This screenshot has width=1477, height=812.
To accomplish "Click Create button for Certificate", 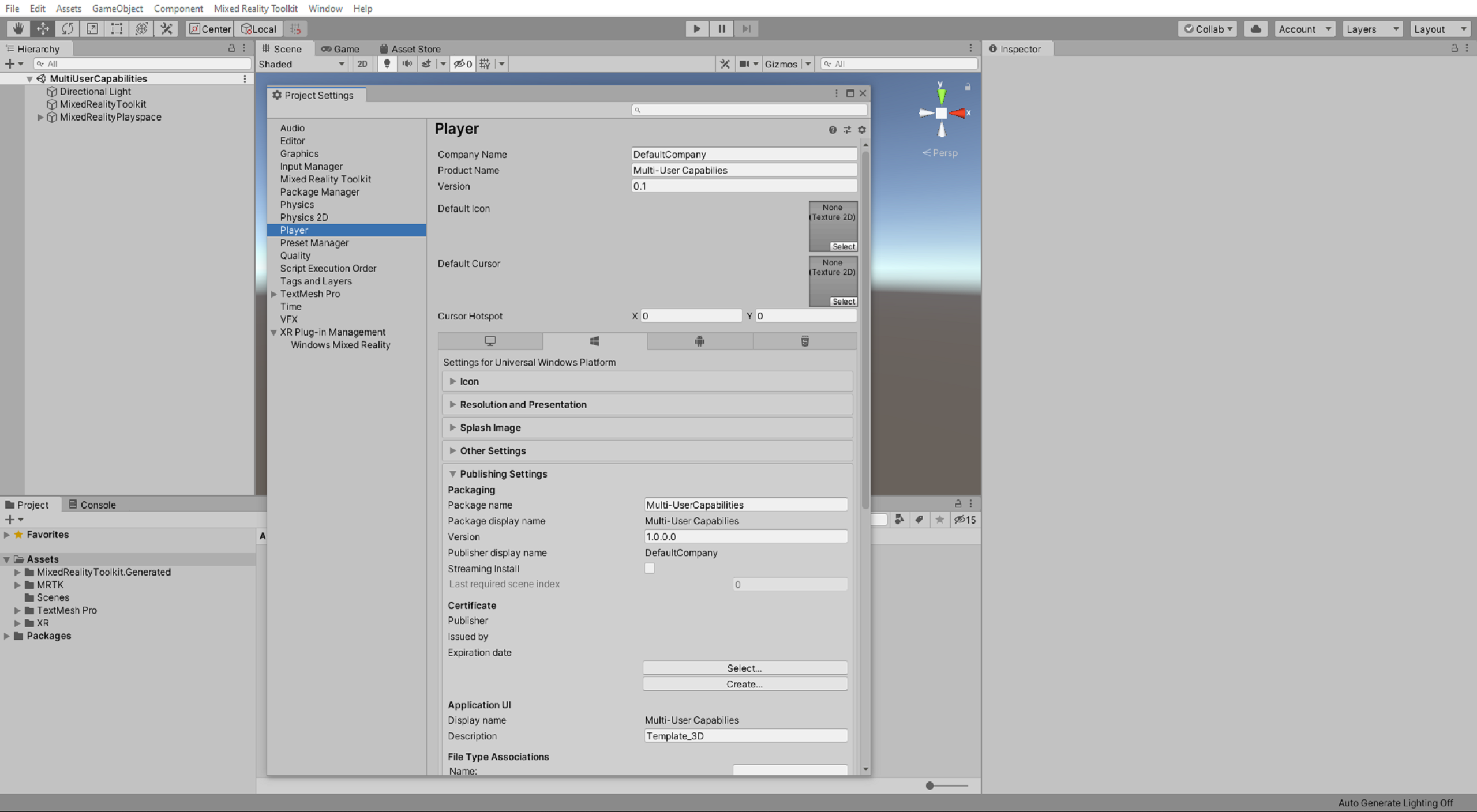I will coord(744,683).
